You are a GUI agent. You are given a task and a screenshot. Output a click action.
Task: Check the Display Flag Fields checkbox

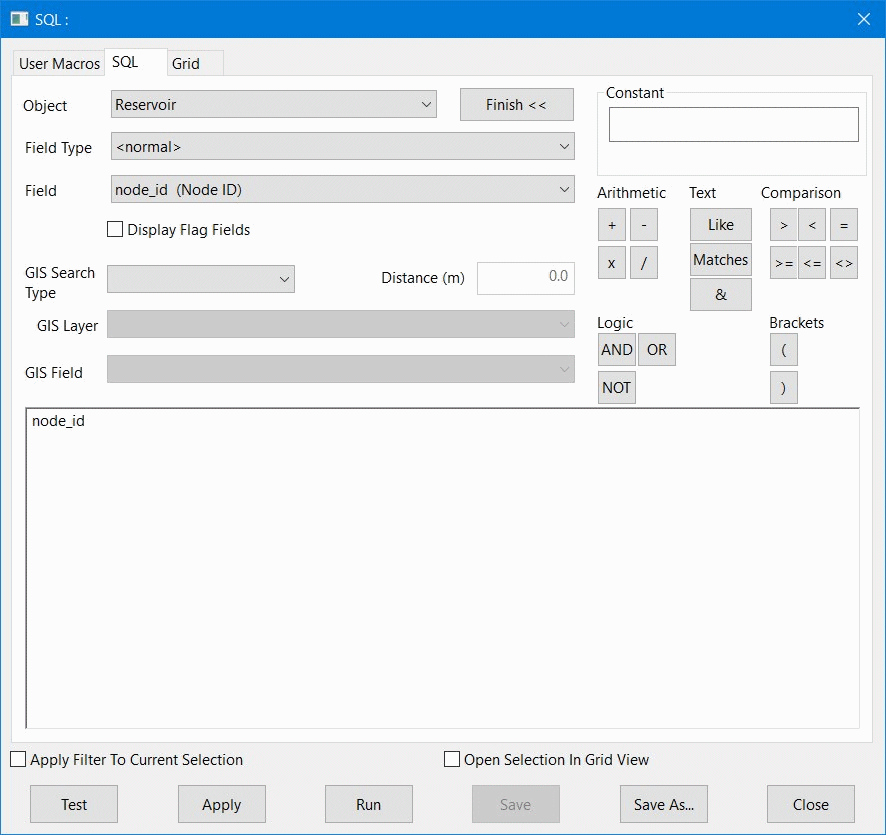click(115, 229)
